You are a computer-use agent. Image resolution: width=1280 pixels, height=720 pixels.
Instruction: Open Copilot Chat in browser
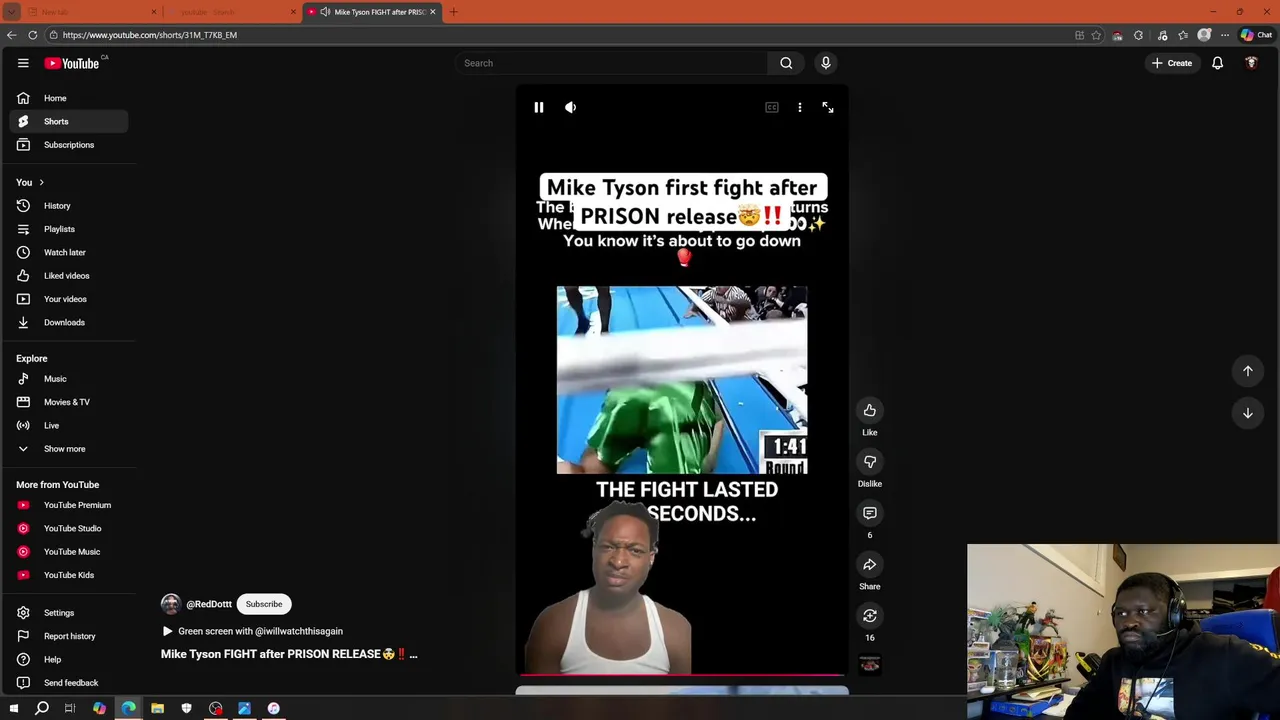tap(1257, 35)
